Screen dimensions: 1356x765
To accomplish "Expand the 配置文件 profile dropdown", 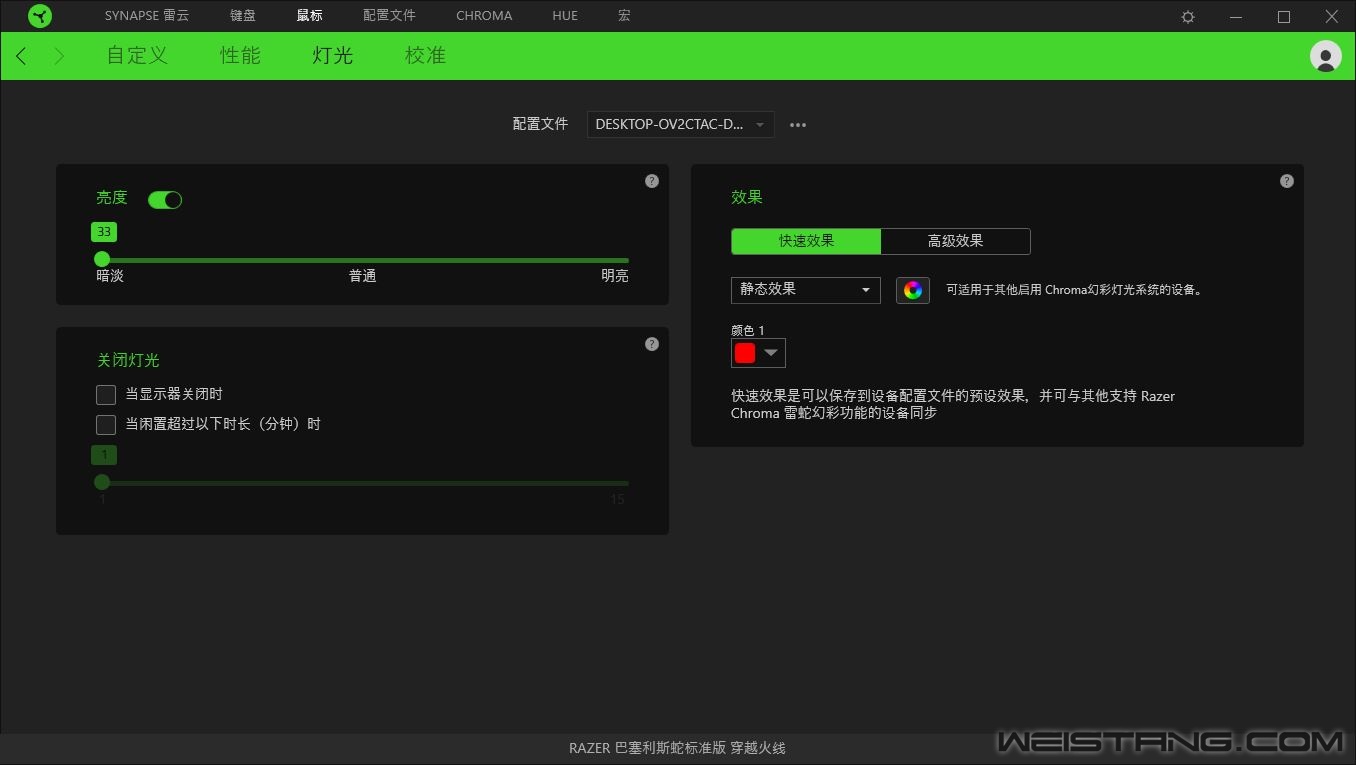I will coord(680,125).
